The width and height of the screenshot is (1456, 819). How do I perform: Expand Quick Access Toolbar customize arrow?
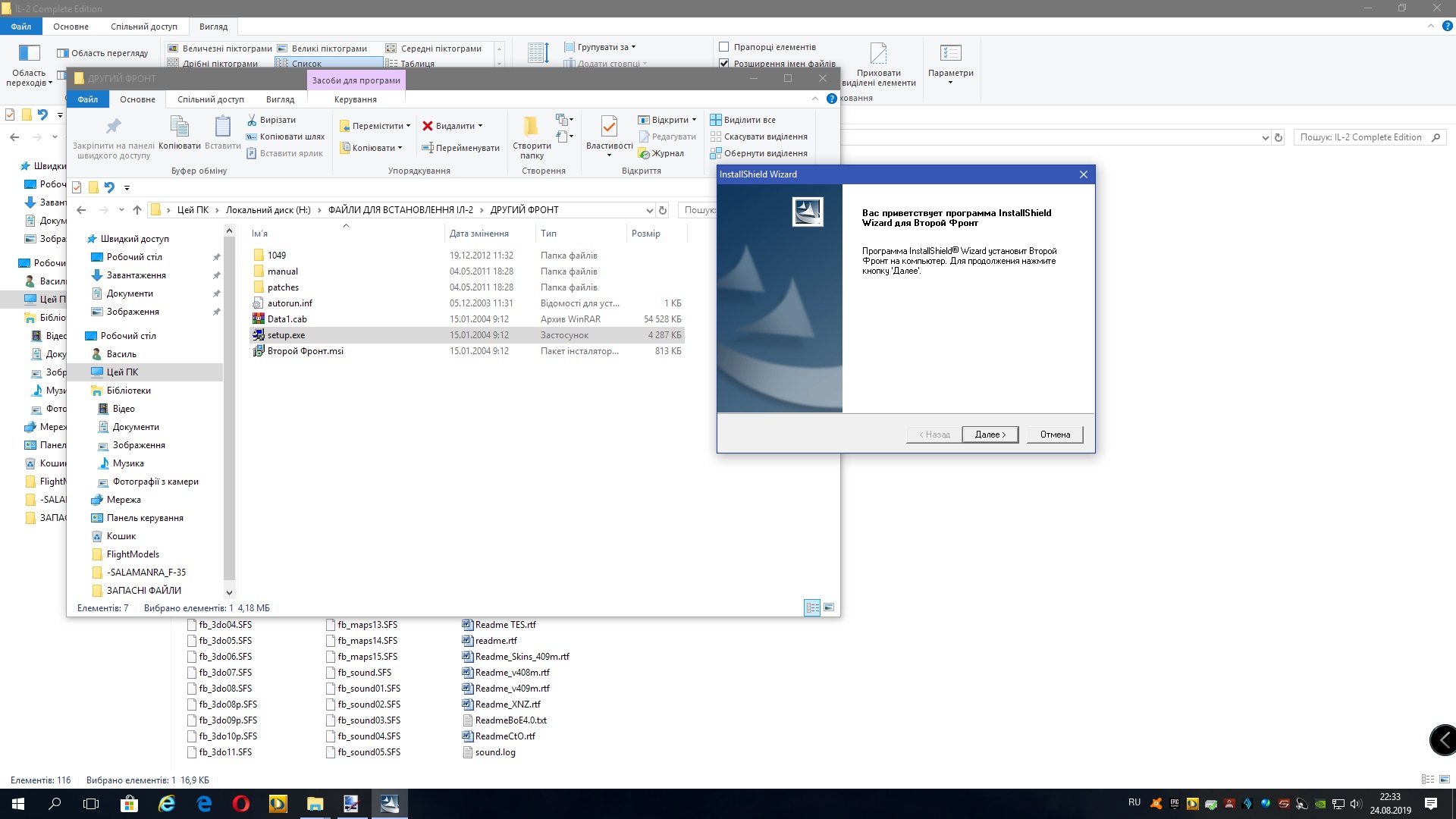127,187
